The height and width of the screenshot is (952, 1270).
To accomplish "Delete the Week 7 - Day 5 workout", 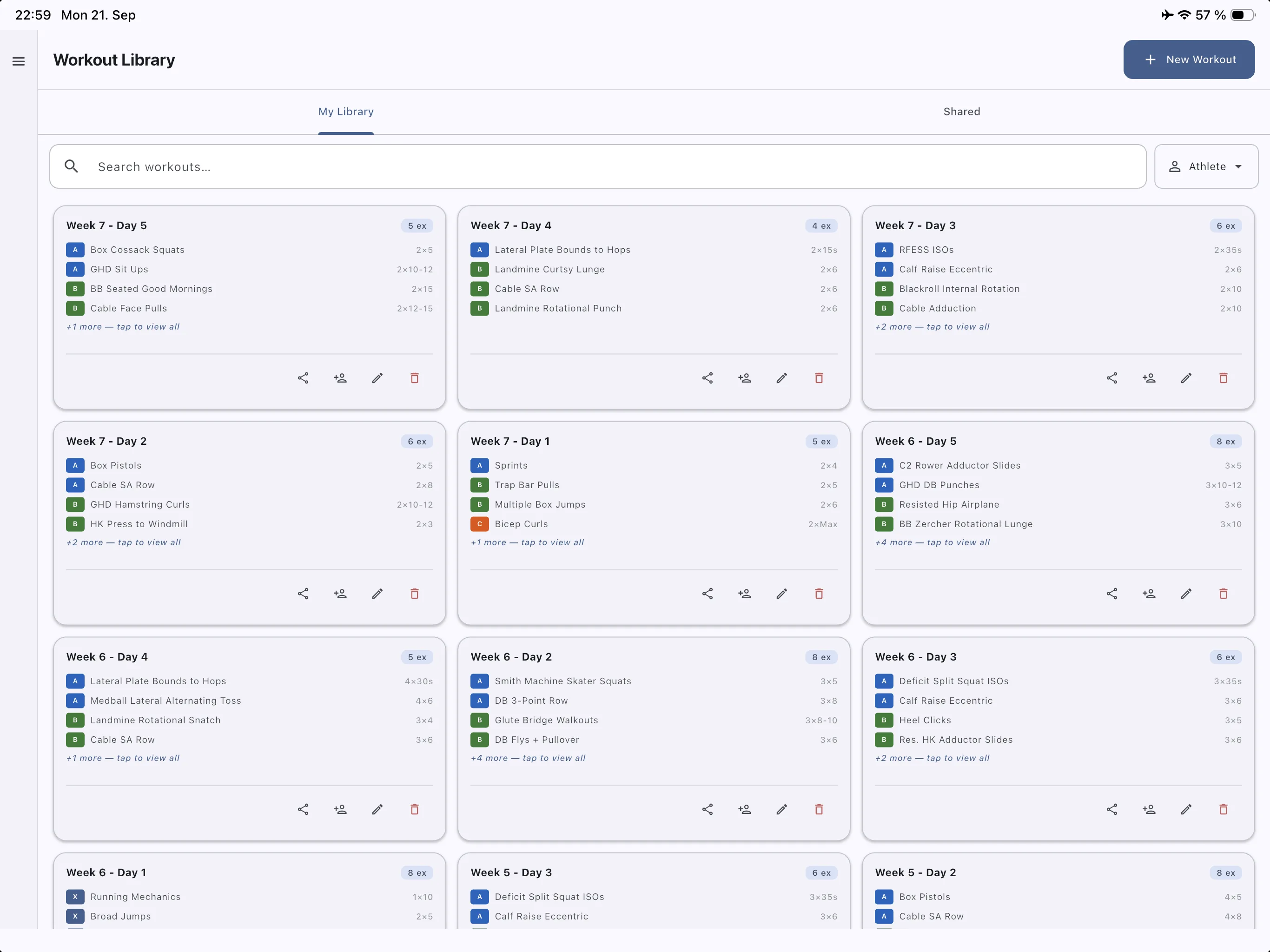I will [x=415, y=378].
